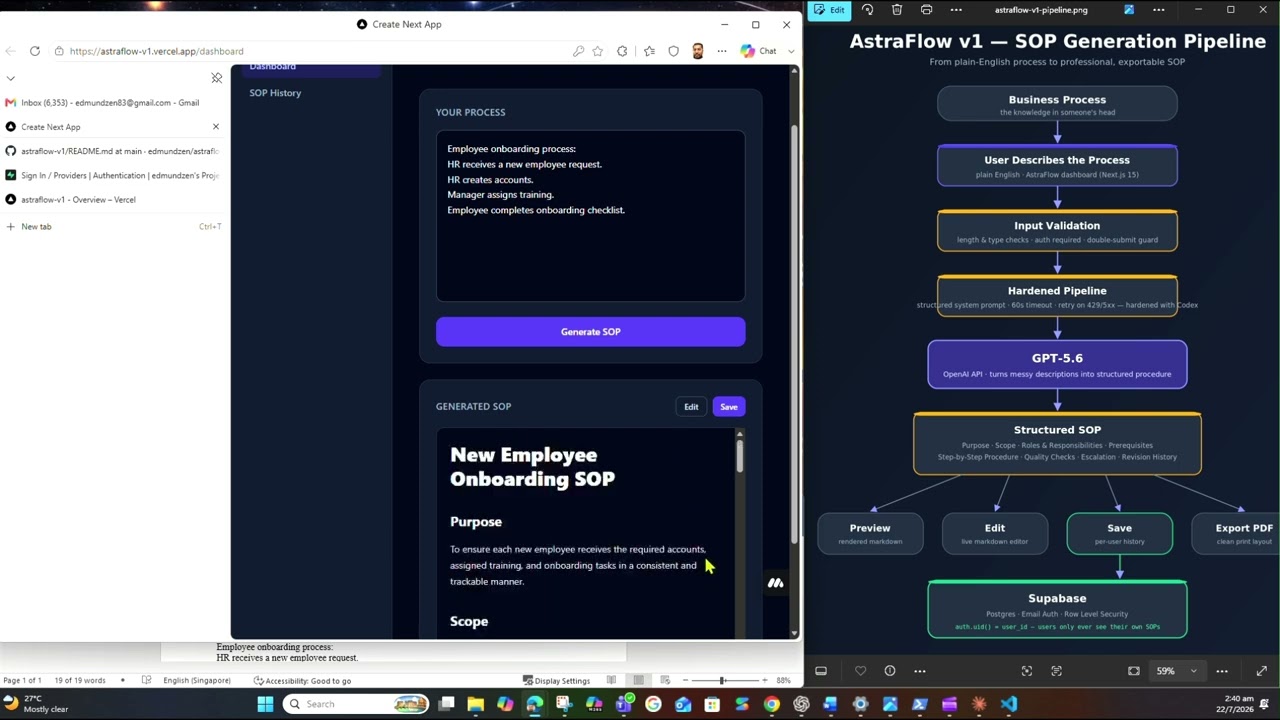This screenshot has width=1280, height=720.
Task: Open Google Chrome from the taskbar
Action: (x=771, y=704)
